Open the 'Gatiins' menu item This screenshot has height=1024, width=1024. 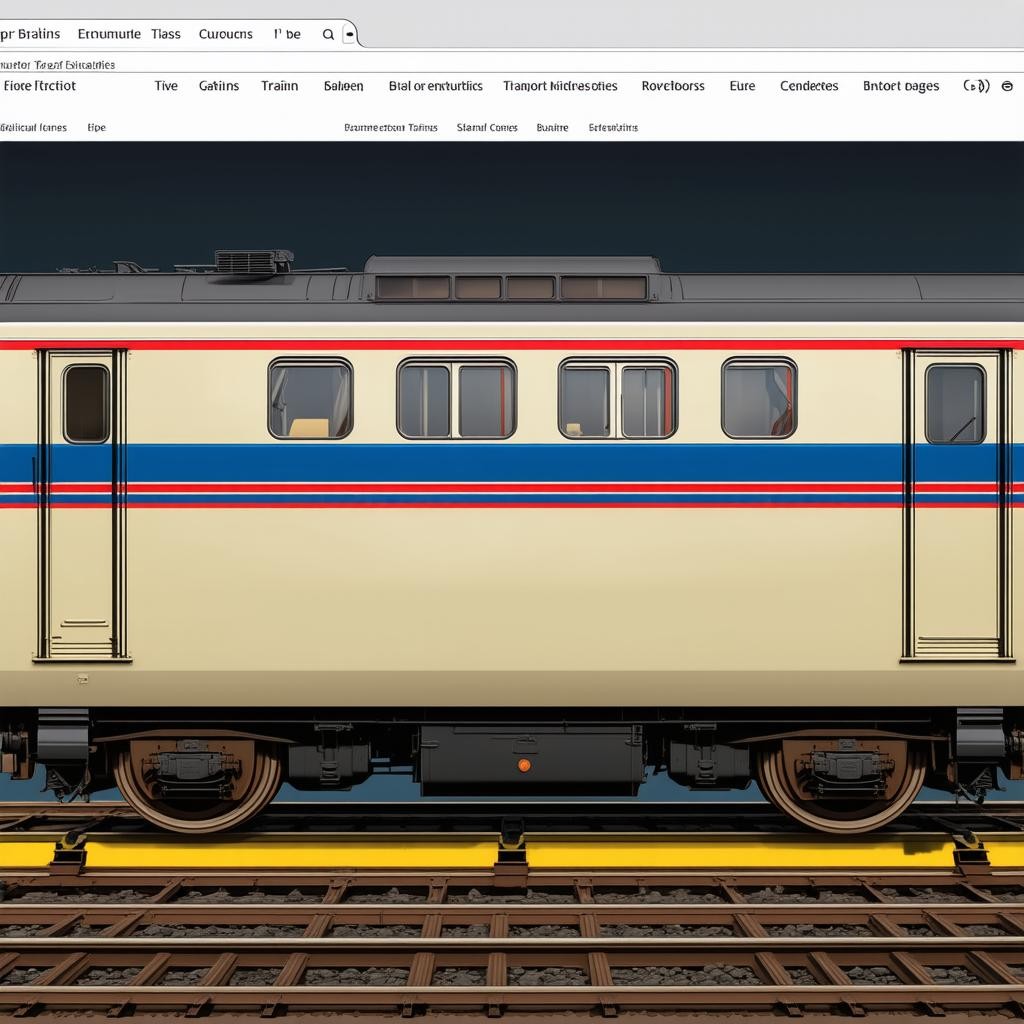pos(218,86)
